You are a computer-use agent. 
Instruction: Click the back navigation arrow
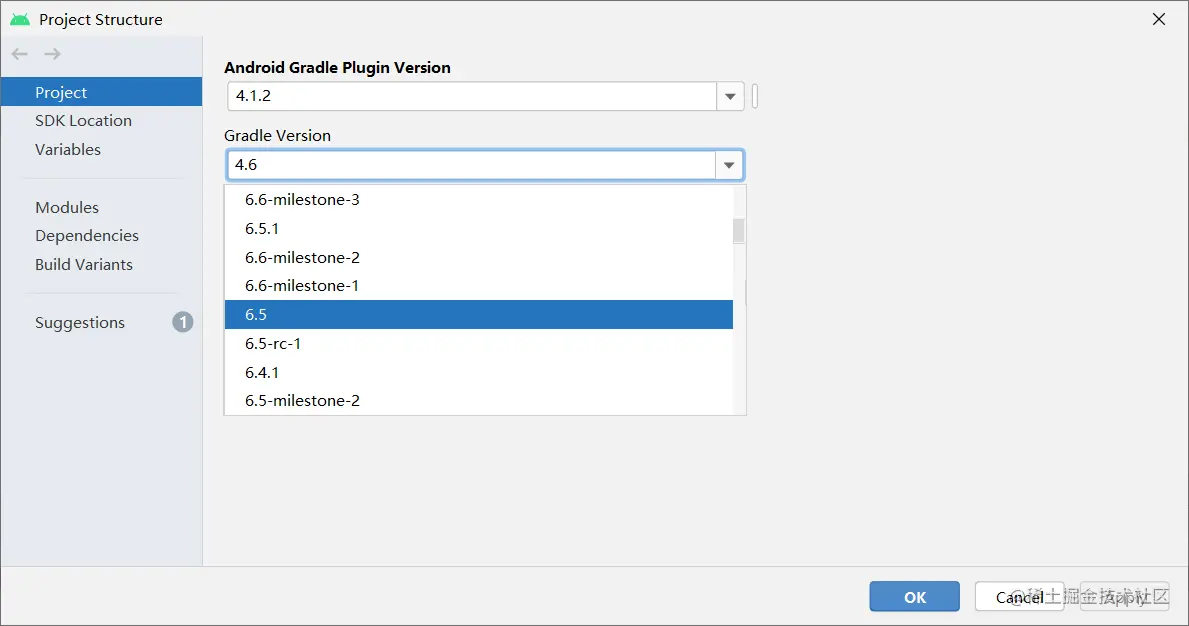click(20, 54)
